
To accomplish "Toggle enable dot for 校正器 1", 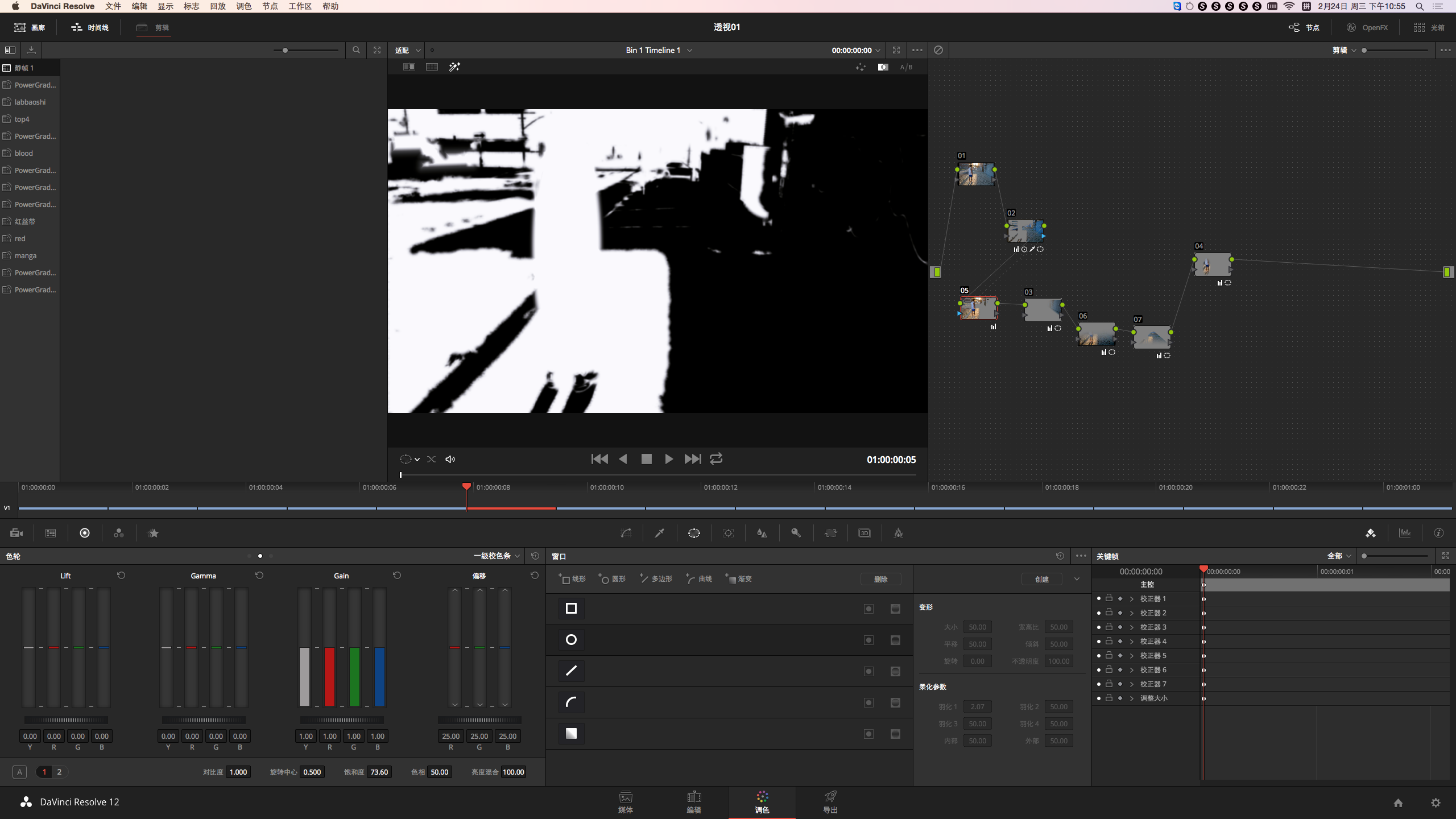I will point(1099,598).
